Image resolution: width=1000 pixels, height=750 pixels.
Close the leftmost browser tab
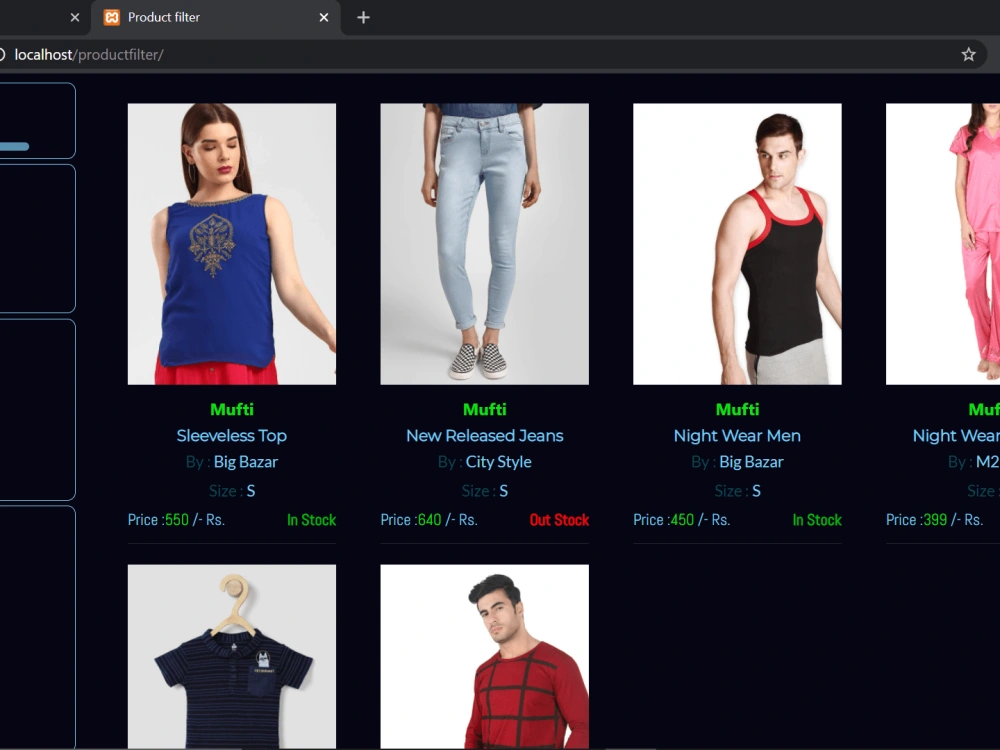click(75, 18)
